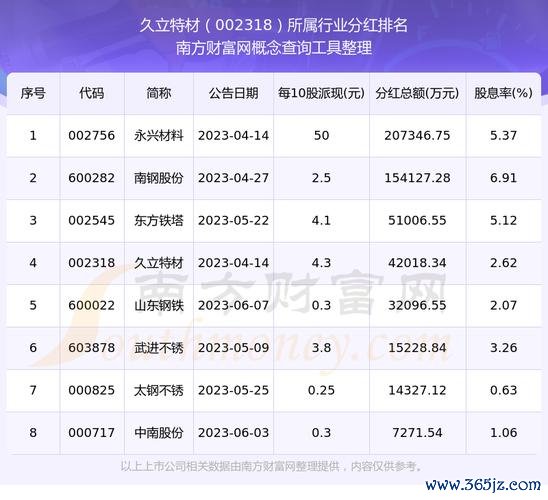Select stock code 603878
Viewport: 548px width, 500px height.
92,348
